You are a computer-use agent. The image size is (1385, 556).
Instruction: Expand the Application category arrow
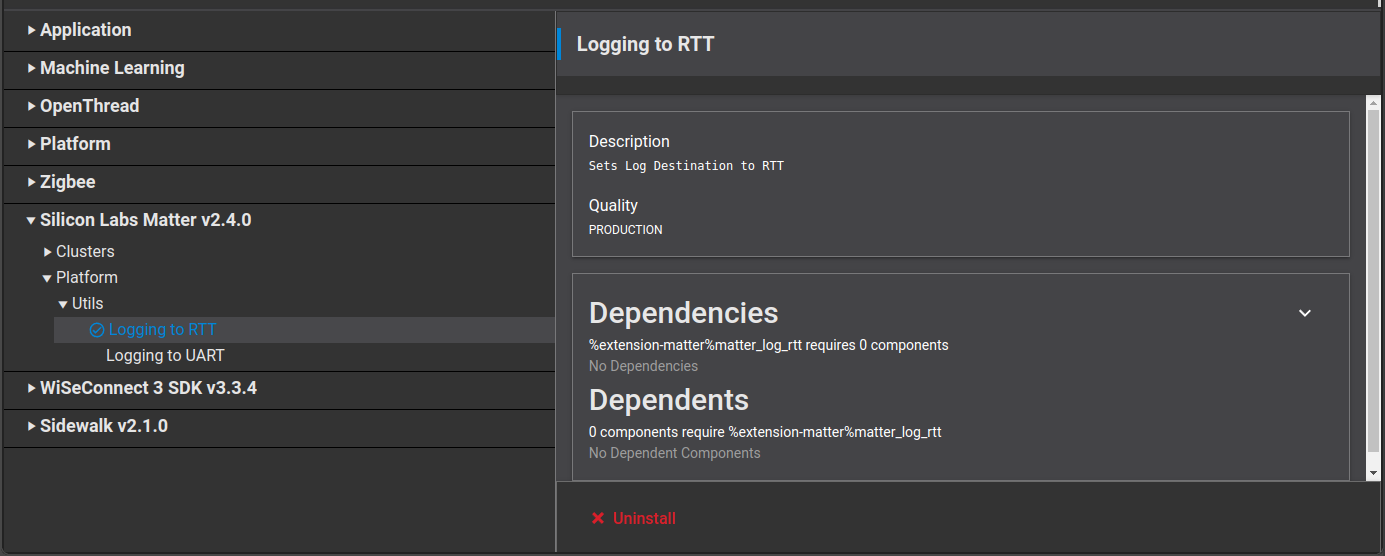[32, 30]
